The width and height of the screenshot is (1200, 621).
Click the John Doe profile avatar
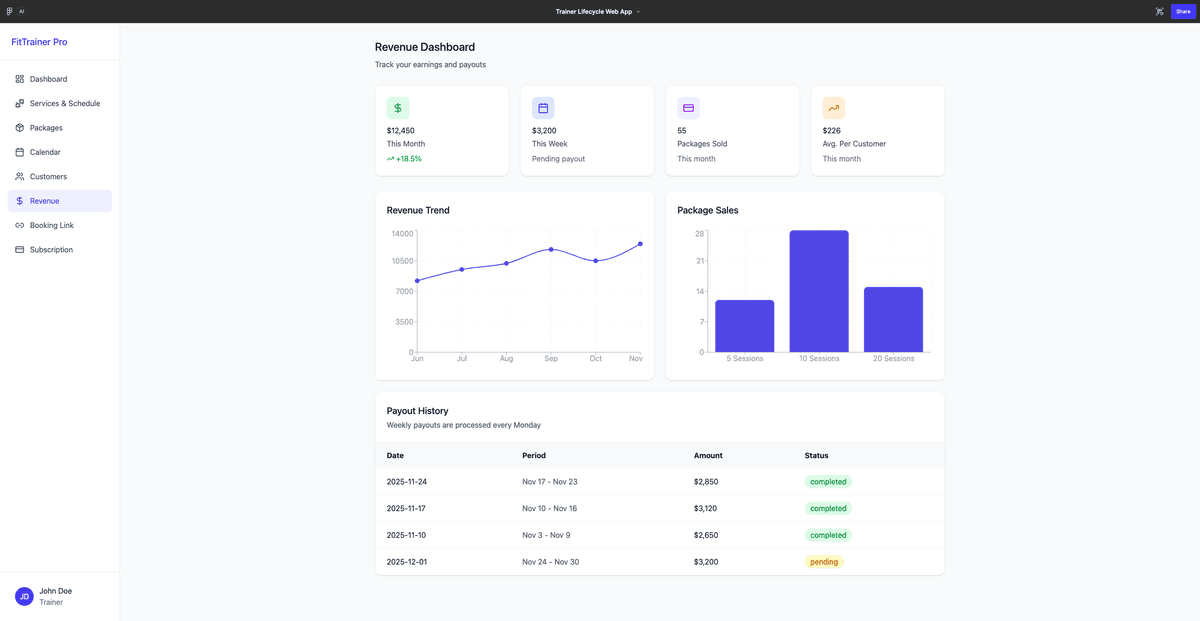coord(23,596)
